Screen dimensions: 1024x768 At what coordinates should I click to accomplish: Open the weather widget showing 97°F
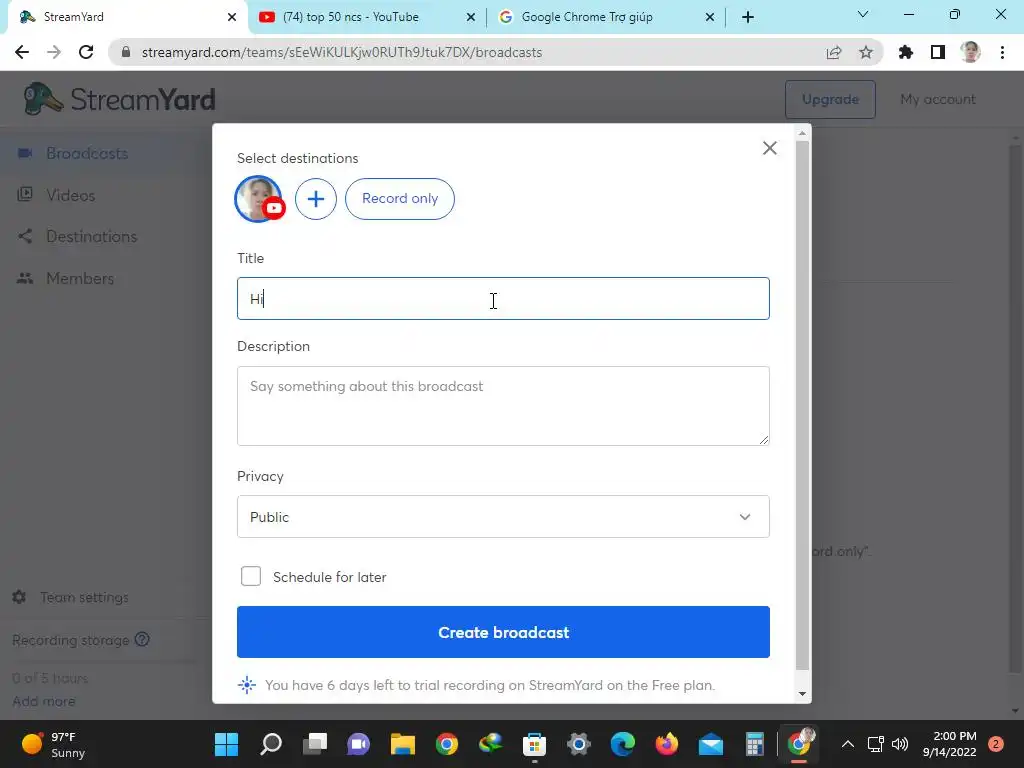[x=54, y=744]
